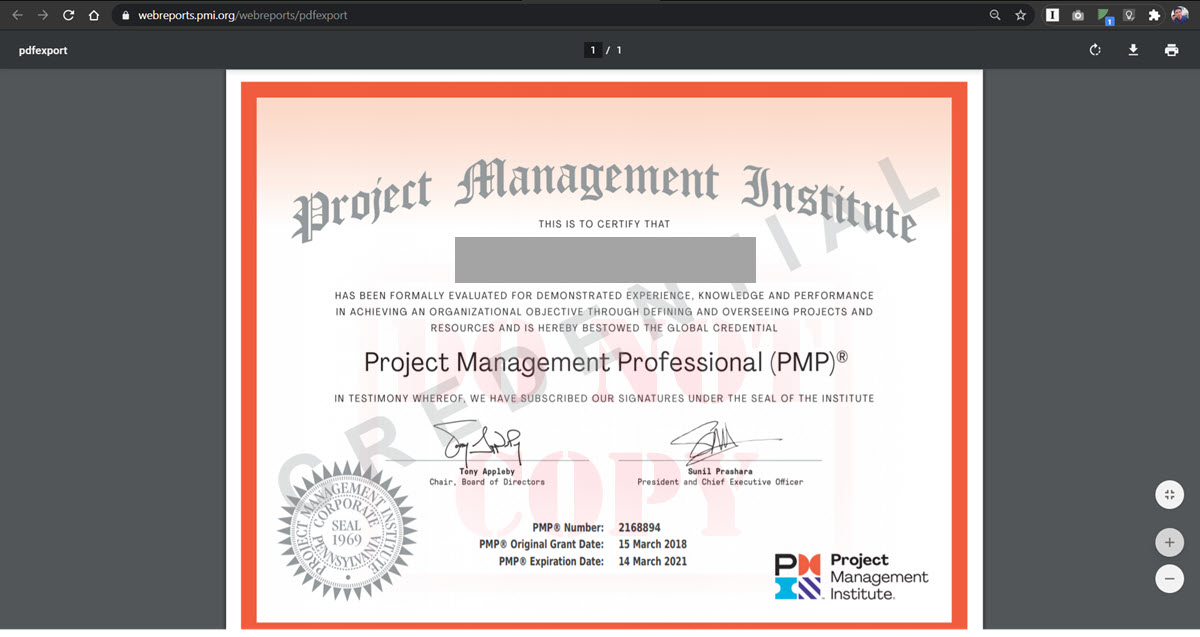Zoom in on the PDF
Viewport: 1200px width, 637px height.
pyautogui.click(x=1169, y=543)
